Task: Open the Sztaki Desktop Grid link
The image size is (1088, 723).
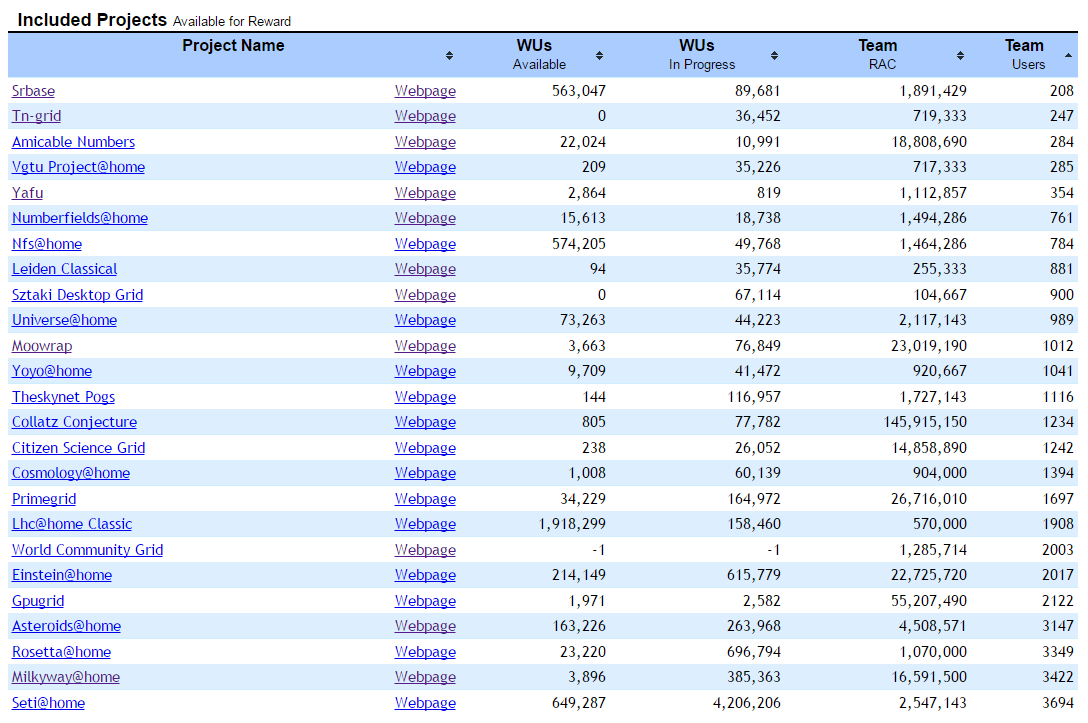Action: point(77,295)
